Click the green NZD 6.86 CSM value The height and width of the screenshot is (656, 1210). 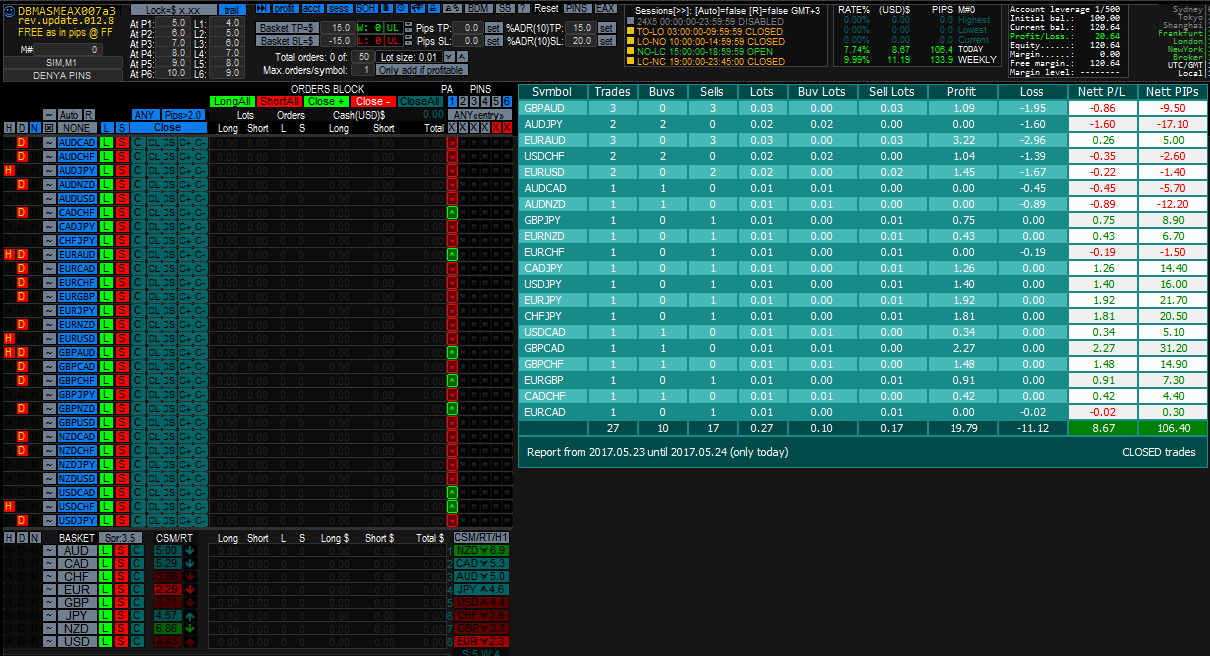pos(168,629)
